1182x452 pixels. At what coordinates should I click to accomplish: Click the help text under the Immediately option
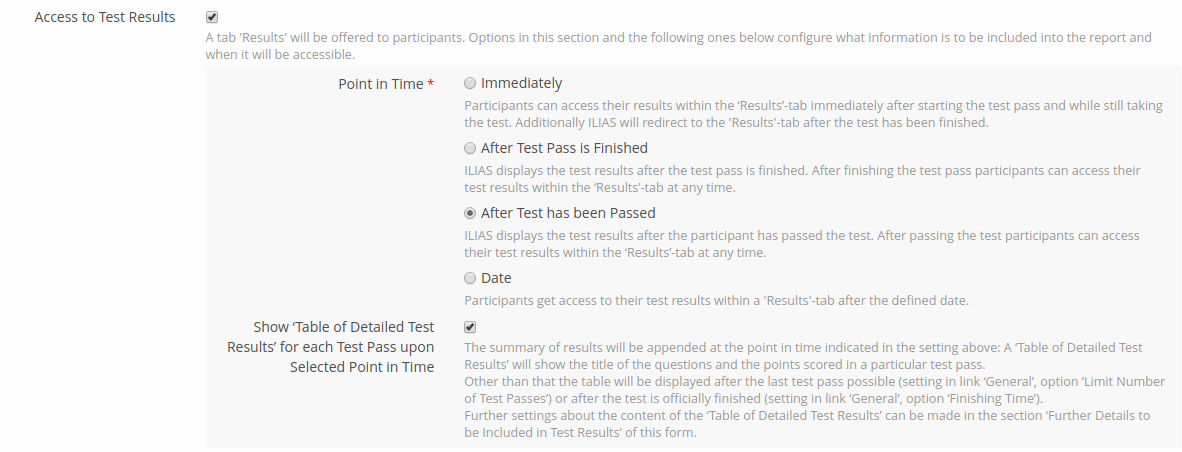(x=800, y=113)
